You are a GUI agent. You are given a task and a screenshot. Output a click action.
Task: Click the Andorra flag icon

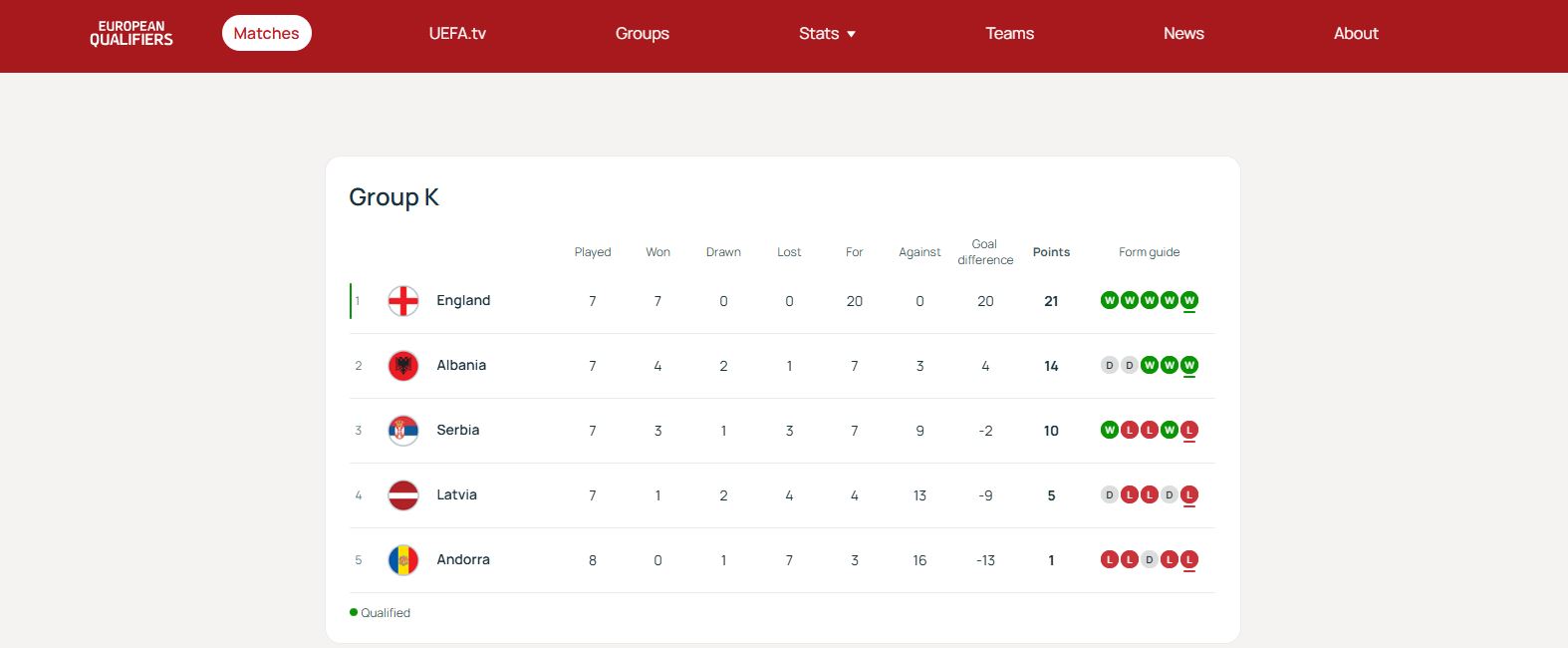[x=403, y=560]
